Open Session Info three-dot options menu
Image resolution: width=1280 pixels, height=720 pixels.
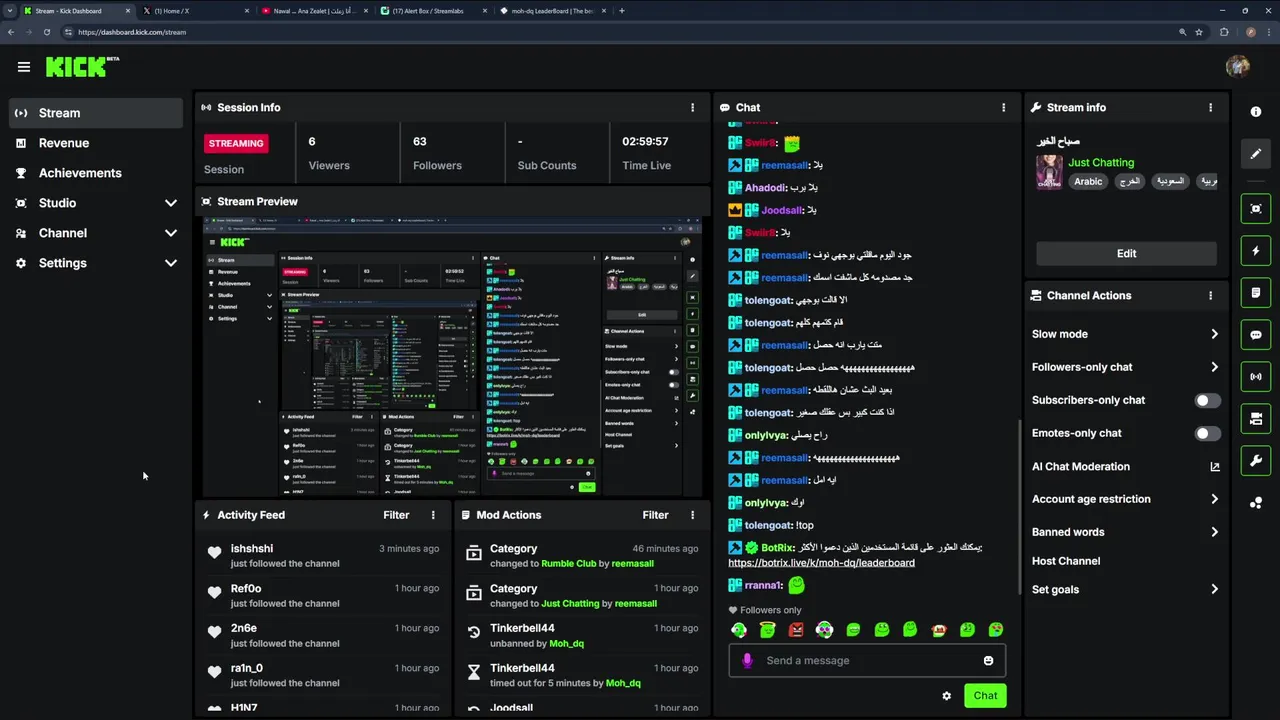pyautogui.click(x=692, y=107)
